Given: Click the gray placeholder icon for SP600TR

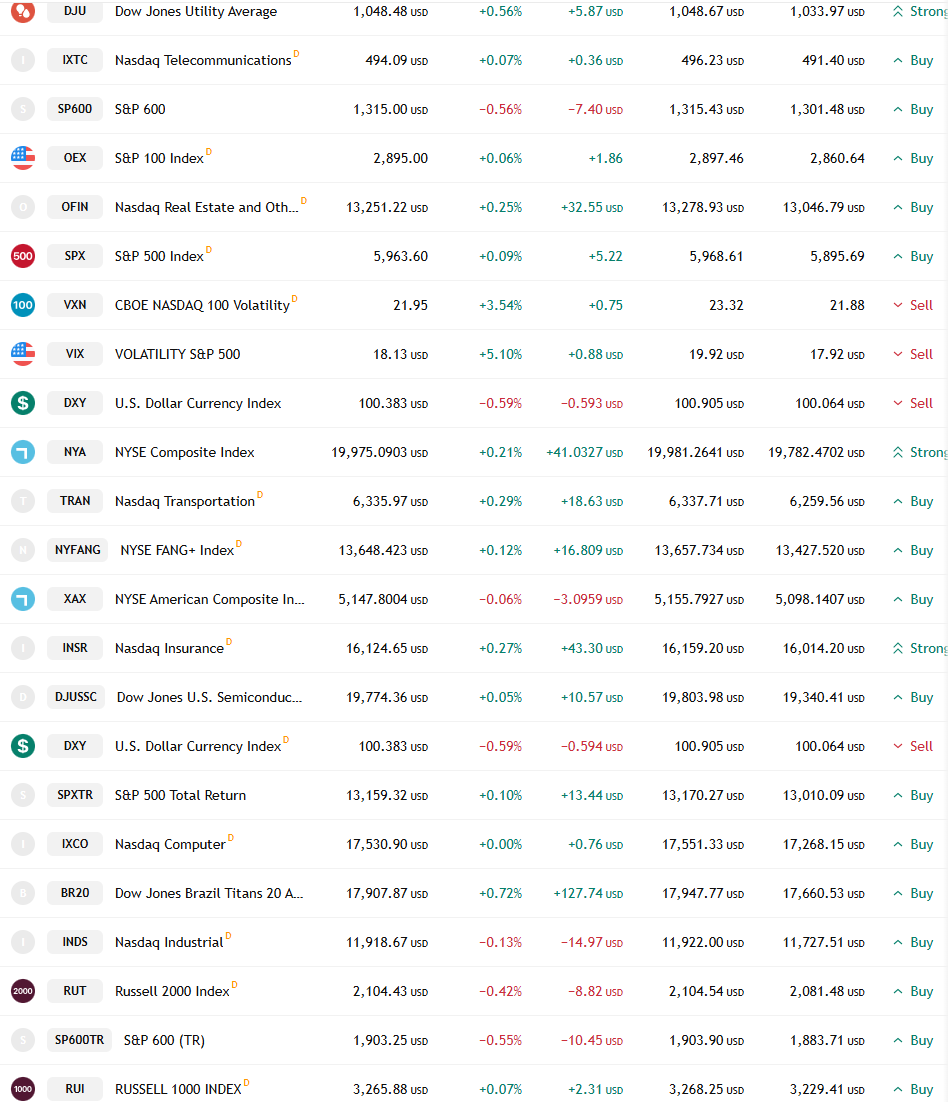Looking at the screenshot, I should tap(23, 1040).
